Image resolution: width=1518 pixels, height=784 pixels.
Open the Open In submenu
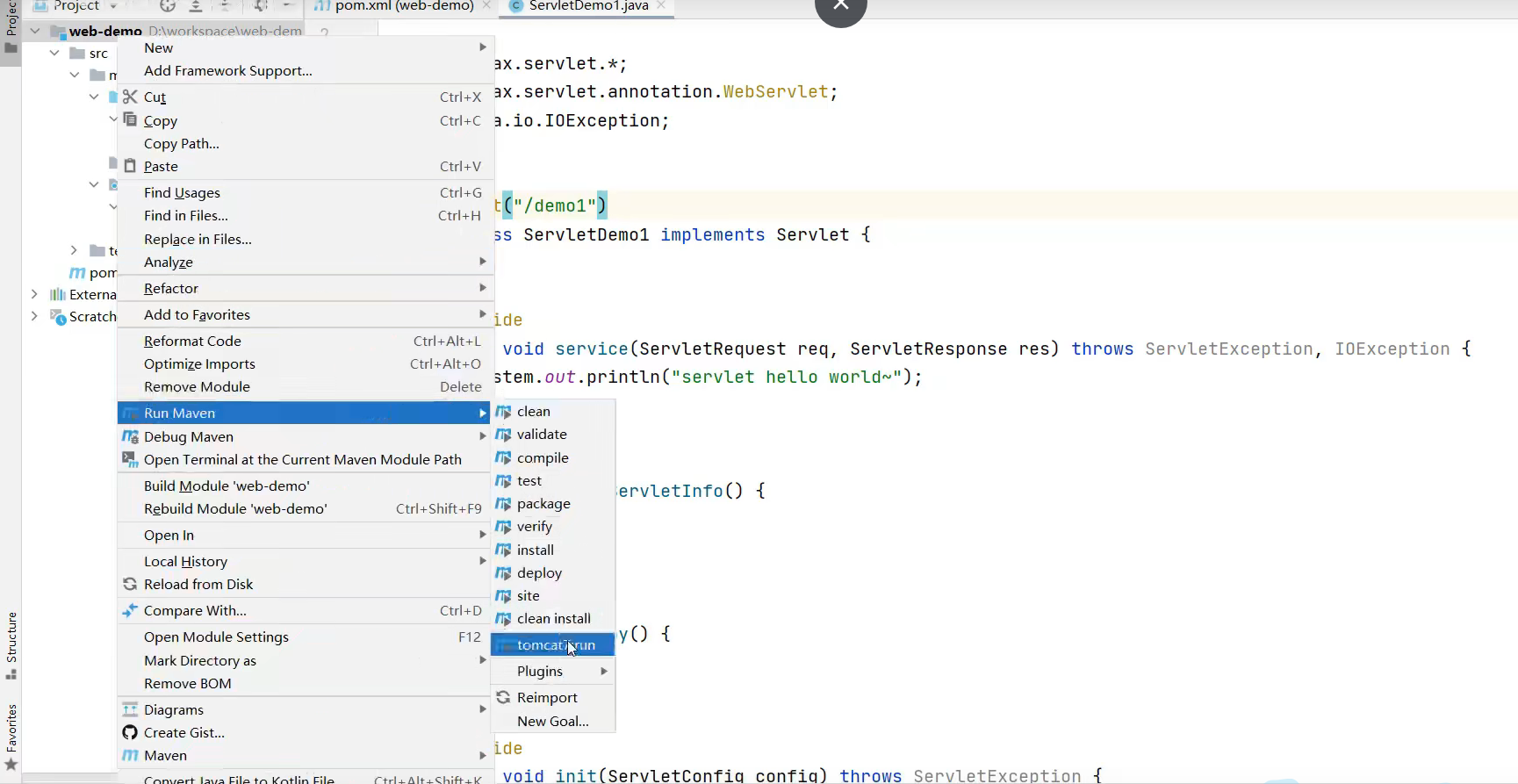click(x=304, y=535)
